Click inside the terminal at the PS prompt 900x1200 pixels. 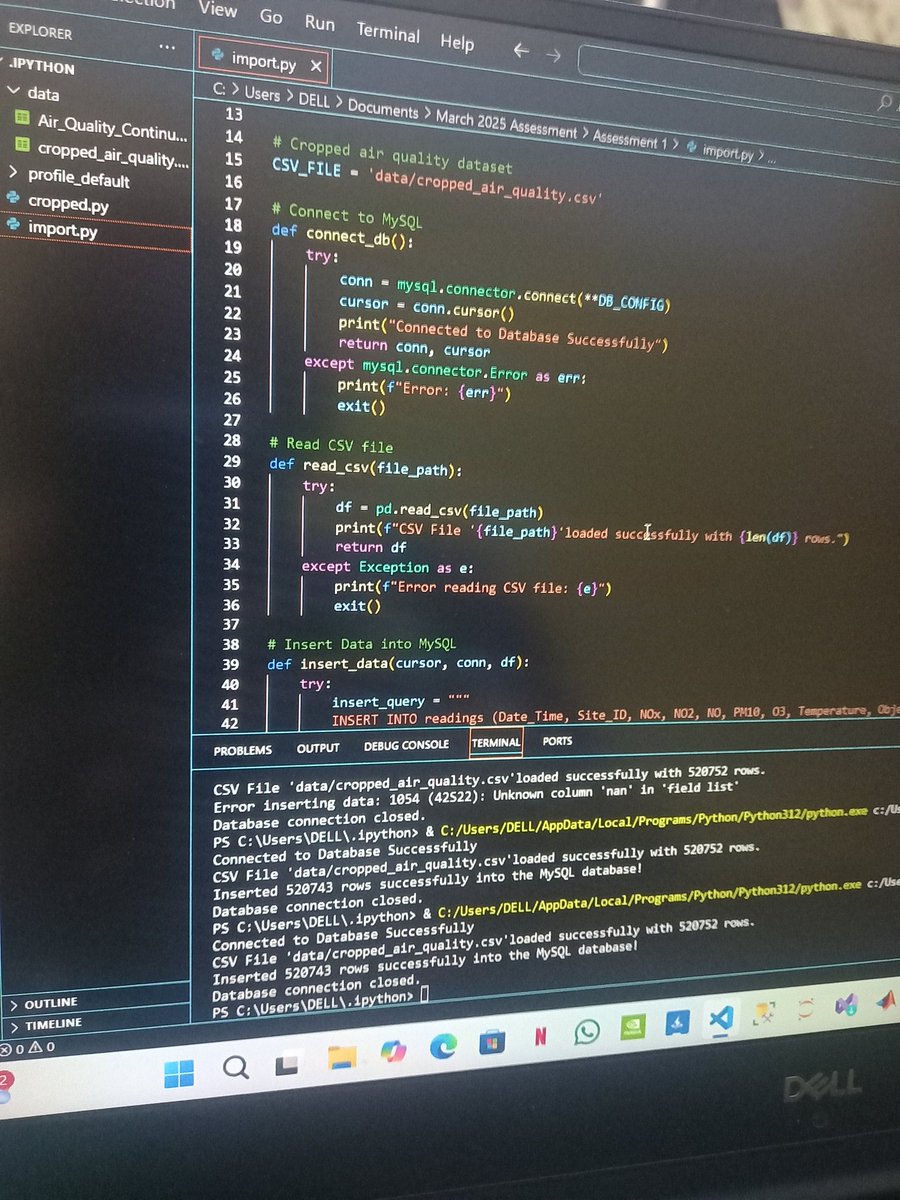point(424,994)
